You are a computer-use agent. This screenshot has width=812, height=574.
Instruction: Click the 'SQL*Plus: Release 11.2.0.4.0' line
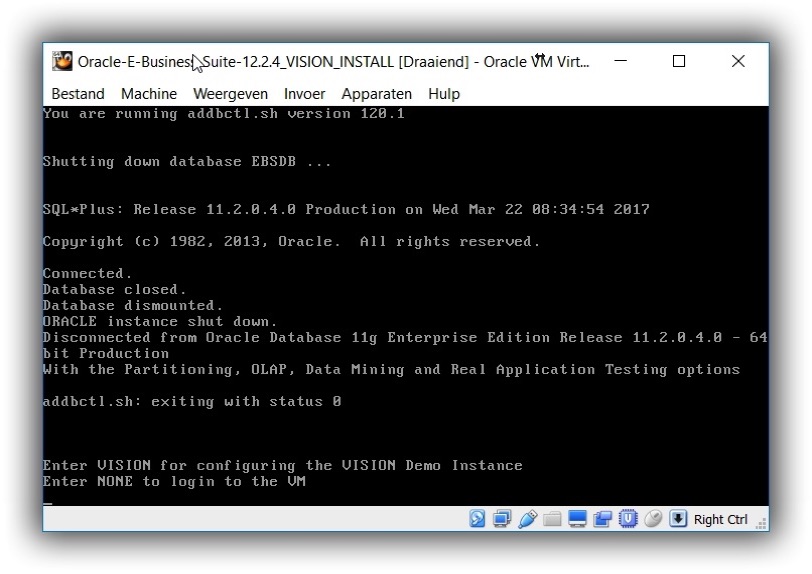346,210
